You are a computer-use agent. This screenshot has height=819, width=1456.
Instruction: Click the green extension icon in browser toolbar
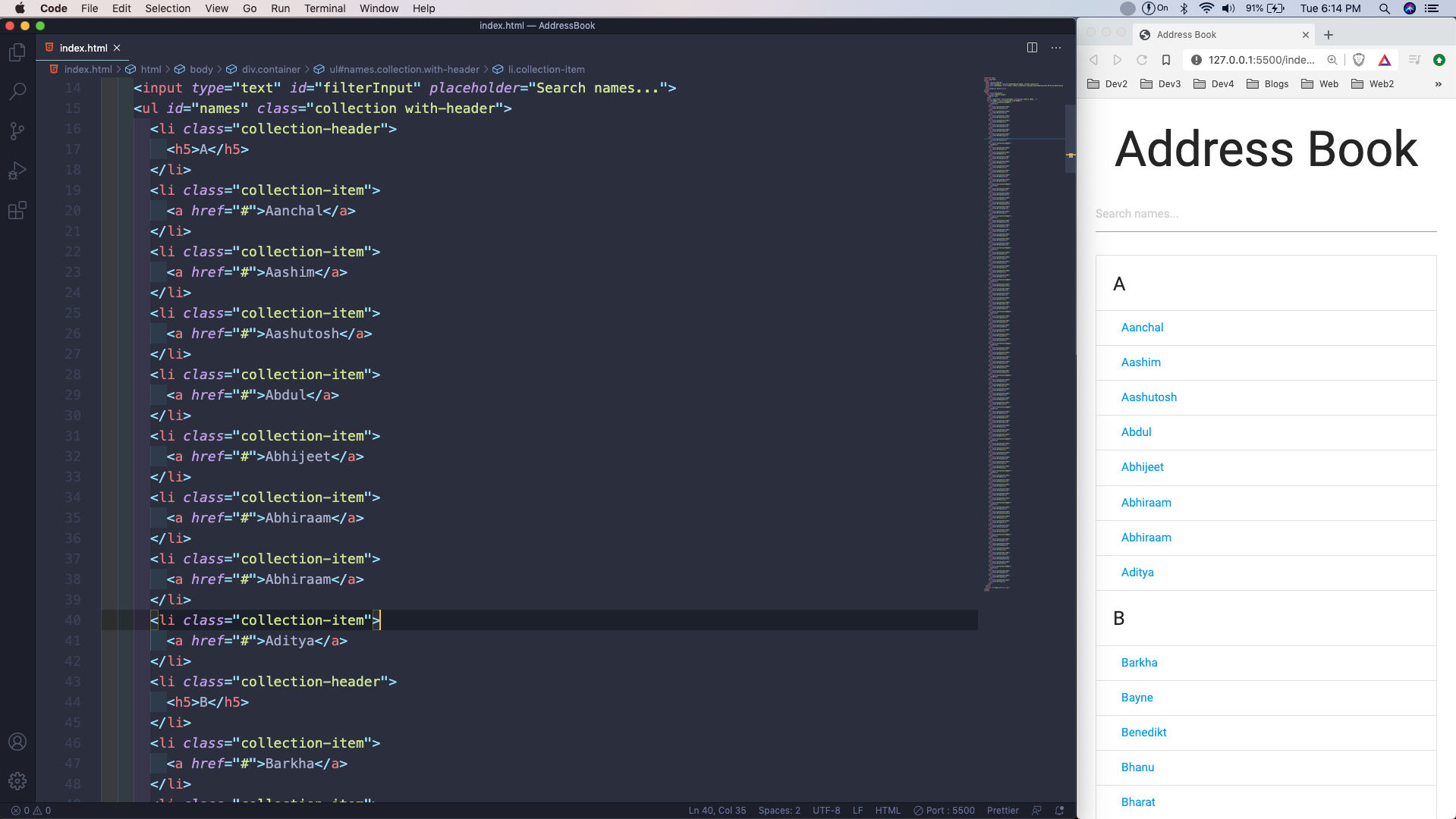tap(1439, 60)
